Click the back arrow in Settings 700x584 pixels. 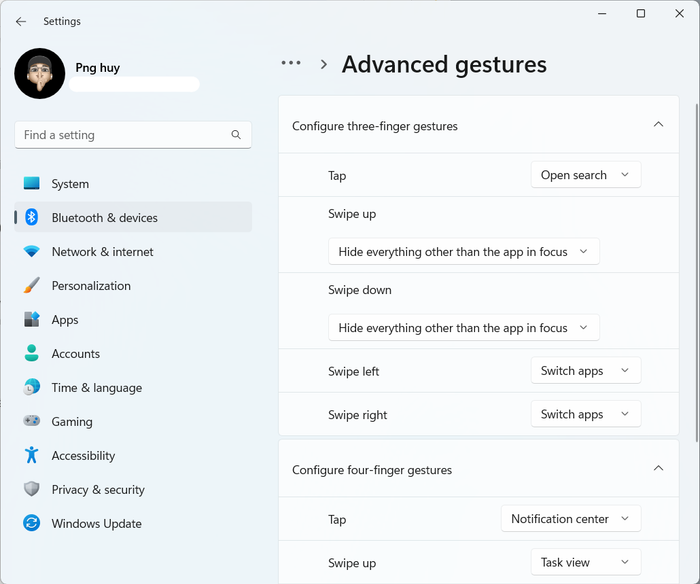tap(21, 21)
